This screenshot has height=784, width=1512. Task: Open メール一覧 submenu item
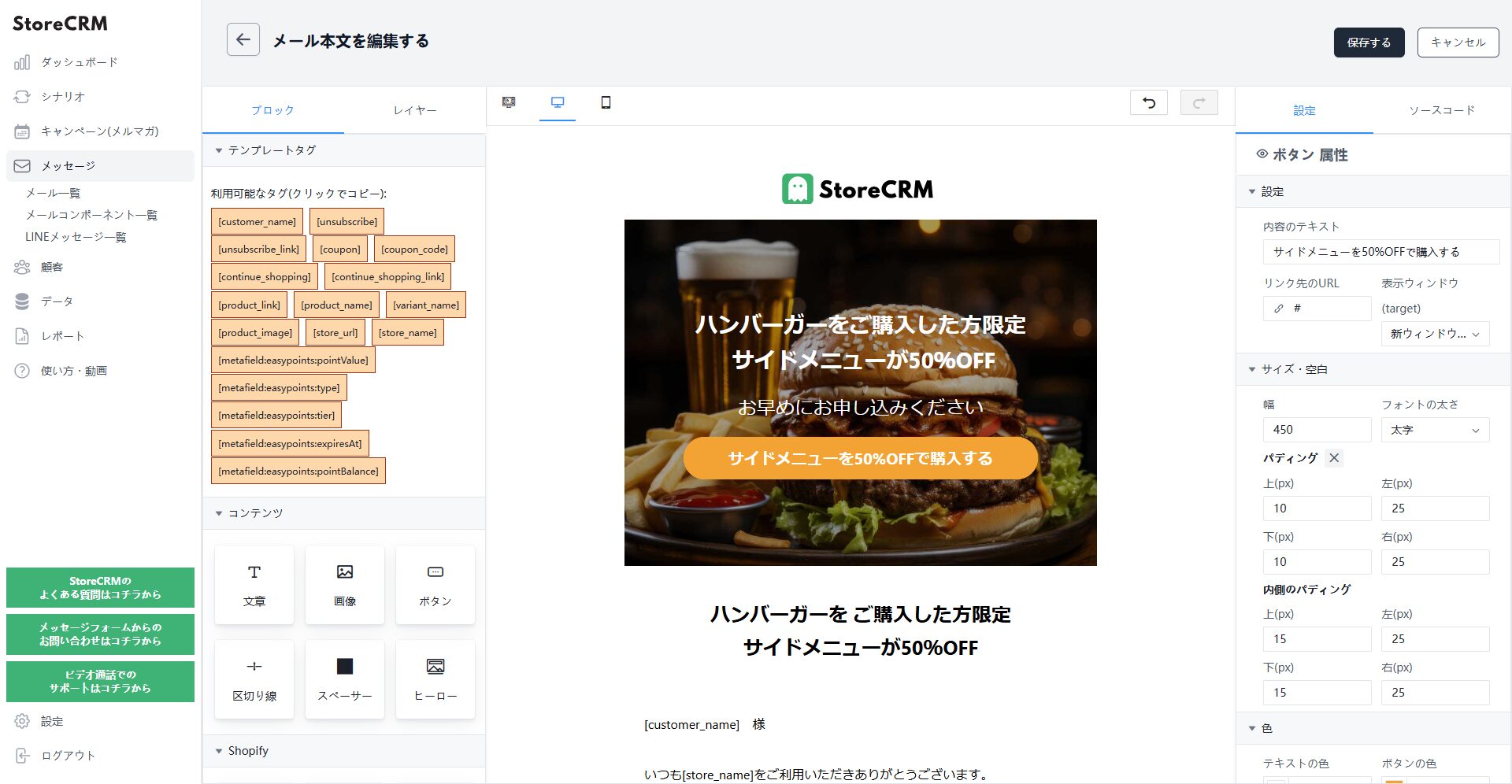click(53, 193)
